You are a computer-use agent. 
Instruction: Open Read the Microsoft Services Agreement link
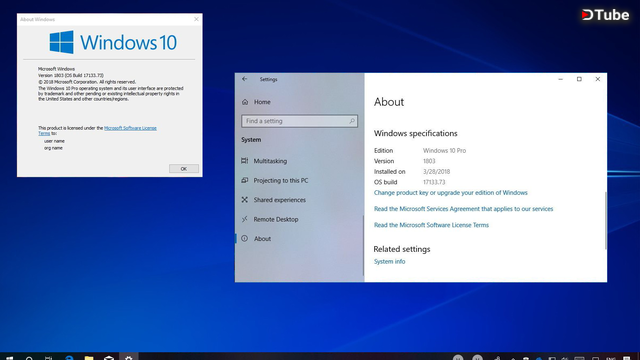(463, 209)
